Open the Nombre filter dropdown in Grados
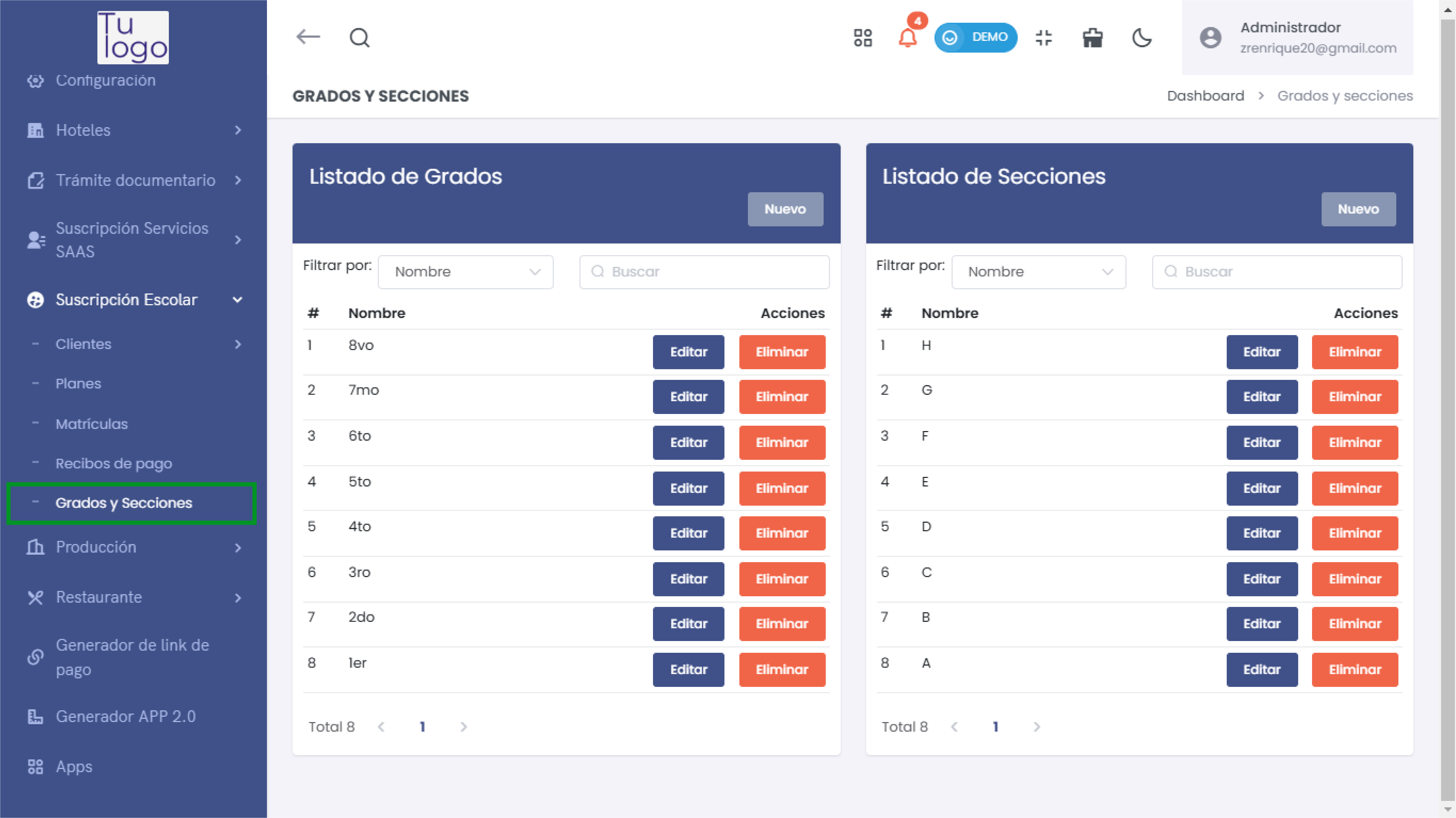Screen dimensions: 1456x818 pyautogui.click(x=465, y=272)
